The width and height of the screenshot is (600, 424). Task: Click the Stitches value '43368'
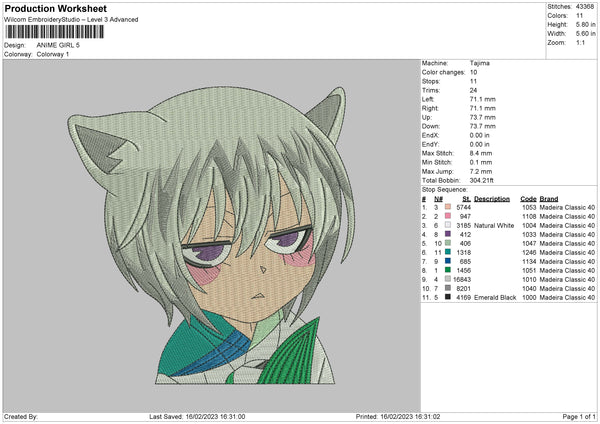tap(585, 7)
